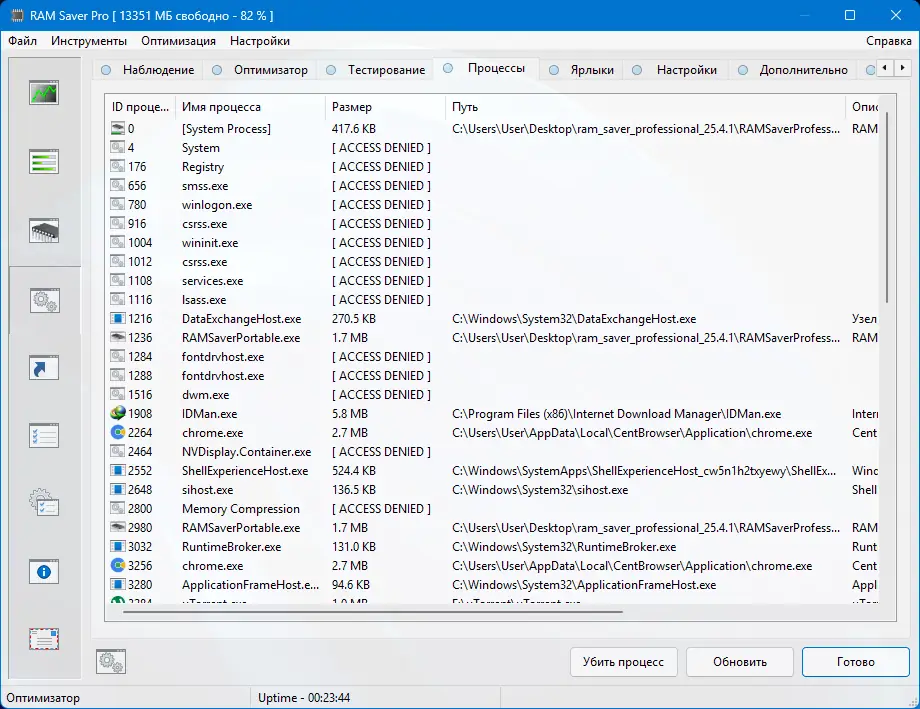Click the horizontal scrollbar of the process list
The image size is (920, 709).
(x=373, y=612)
